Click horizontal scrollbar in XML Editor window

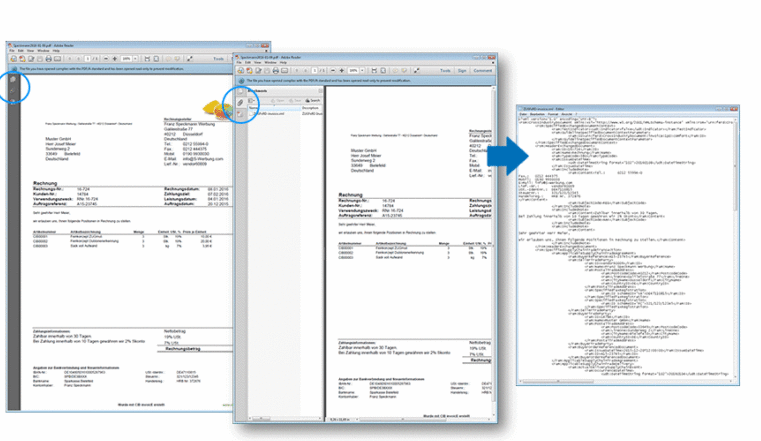tap(626, 382)
